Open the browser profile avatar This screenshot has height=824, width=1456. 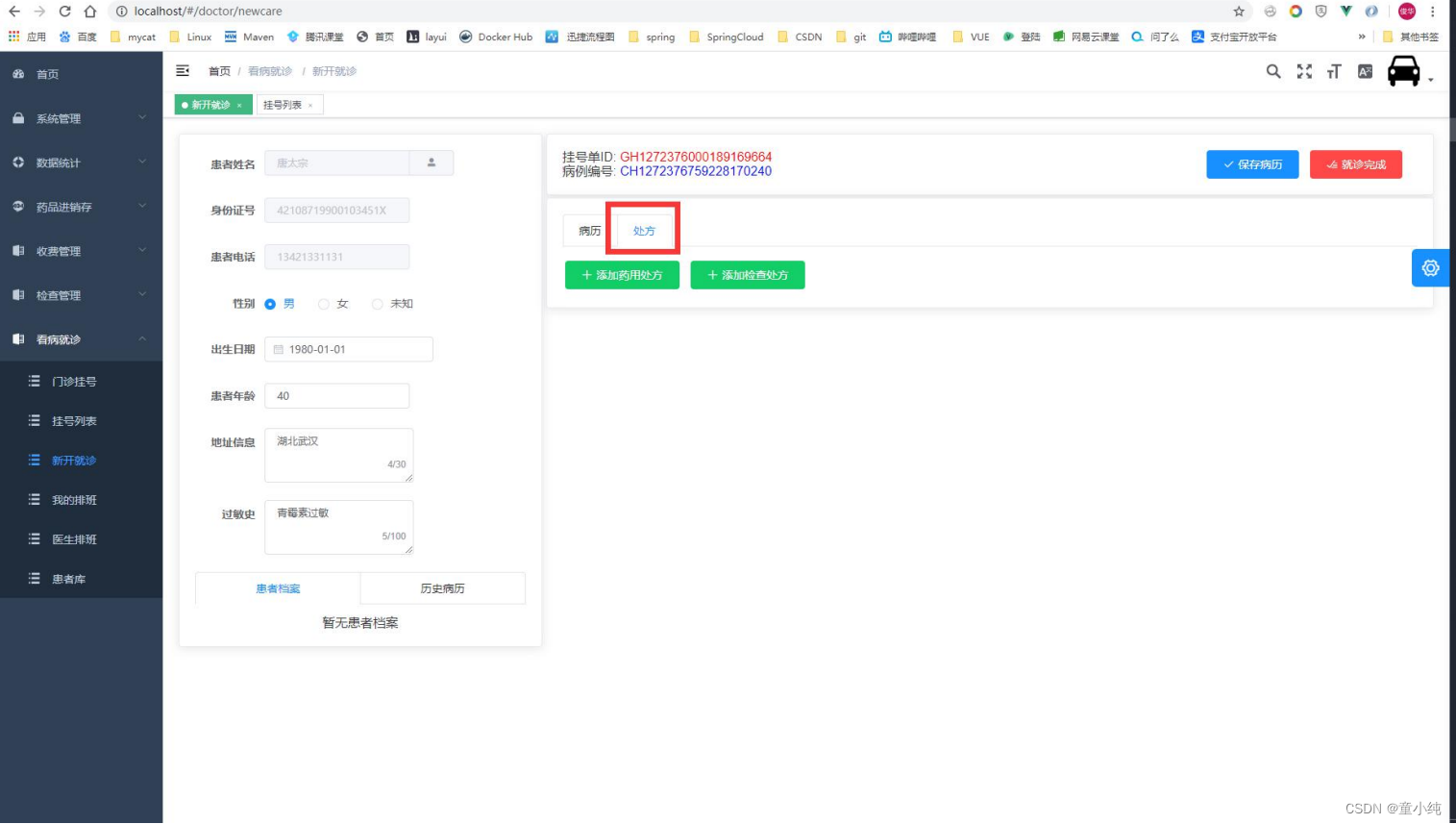pos(1407,12)
